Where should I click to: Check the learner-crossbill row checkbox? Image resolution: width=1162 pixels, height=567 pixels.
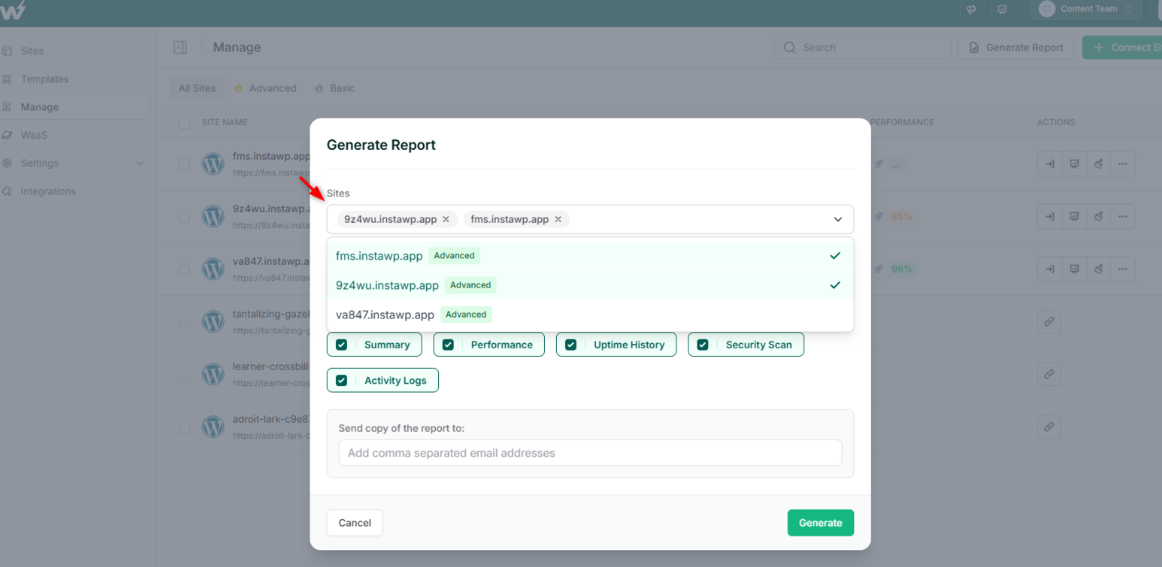[x=184, y=374]
